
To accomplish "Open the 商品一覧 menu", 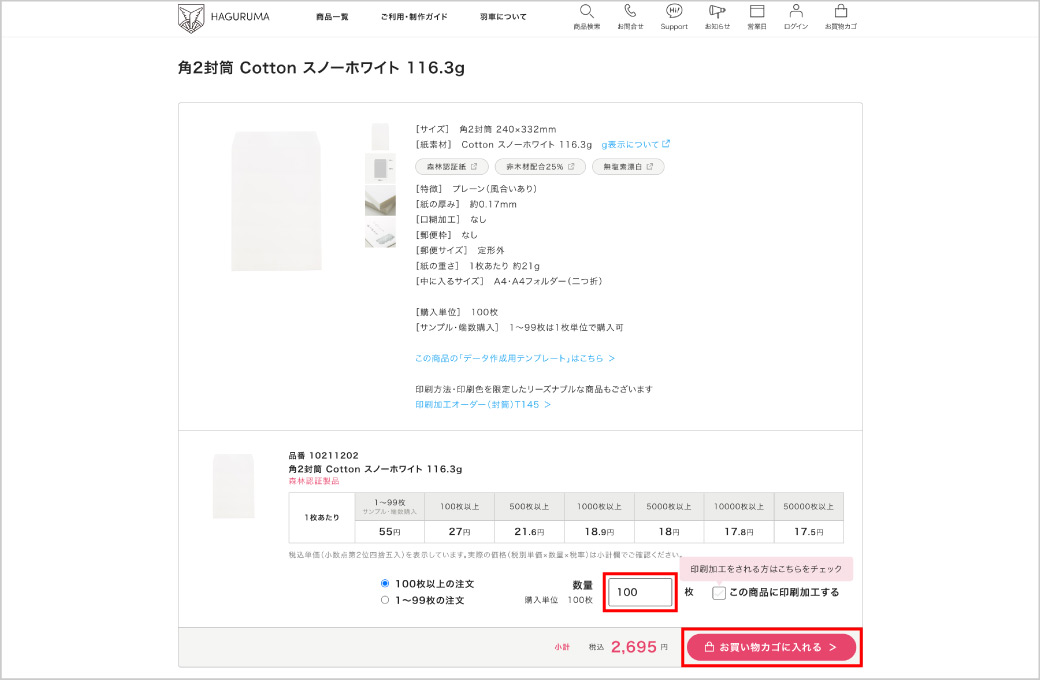I will tap(332, 17).
